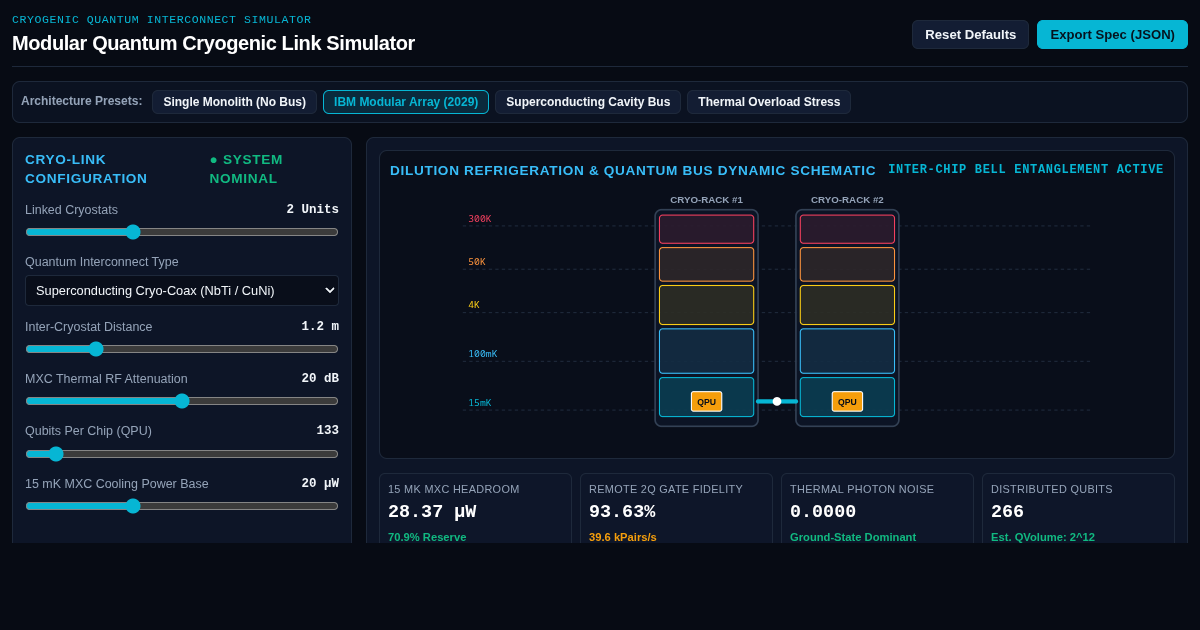Click the 15 MK MXC HEADROOM card title
The width and height of the screenshot is (1200, 630).
(x=454, y=489)
